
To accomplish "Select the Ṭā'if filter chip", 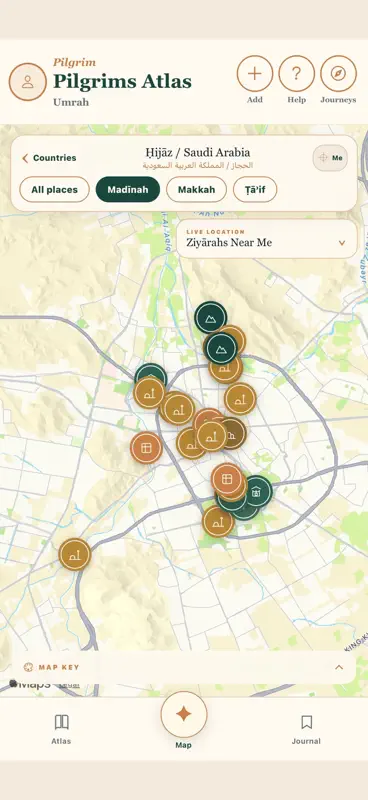I will click(255, 190).
